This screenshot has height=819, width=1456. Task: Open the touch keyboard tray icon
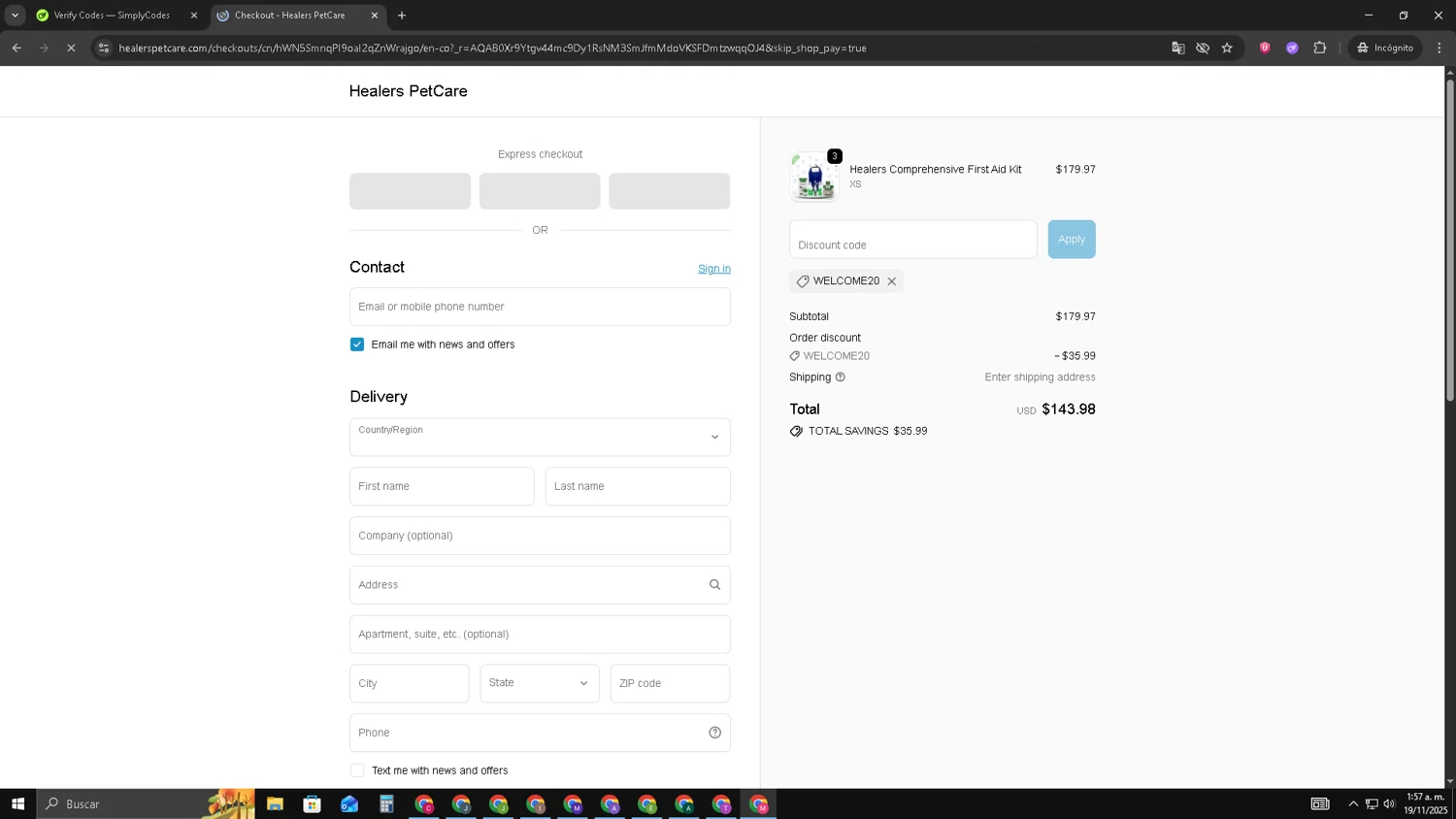pos(1320,803)
